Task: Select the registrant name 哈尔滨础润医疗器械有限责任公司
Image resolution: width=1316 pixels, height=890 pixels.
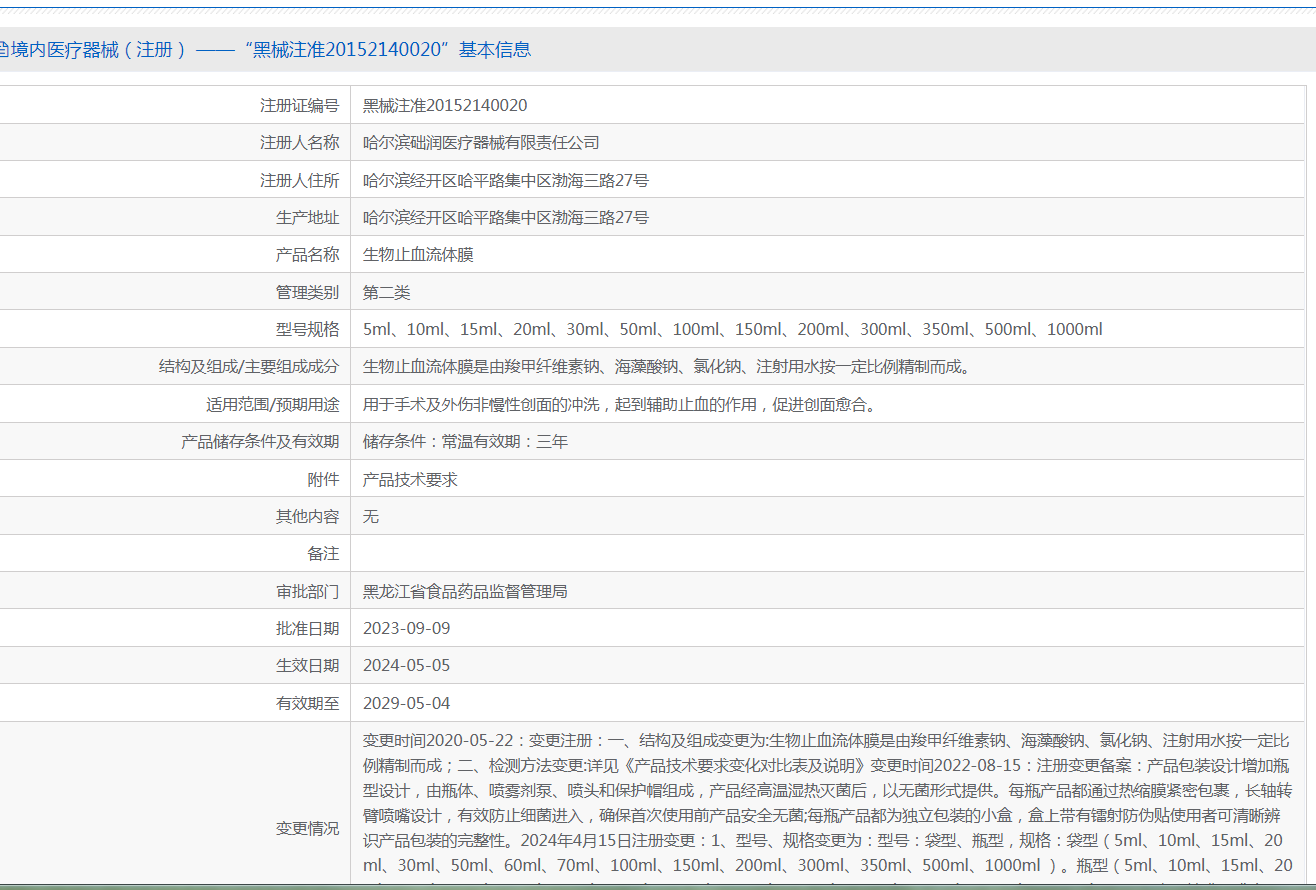Action: pyautogui.click(x=481, y=143)
